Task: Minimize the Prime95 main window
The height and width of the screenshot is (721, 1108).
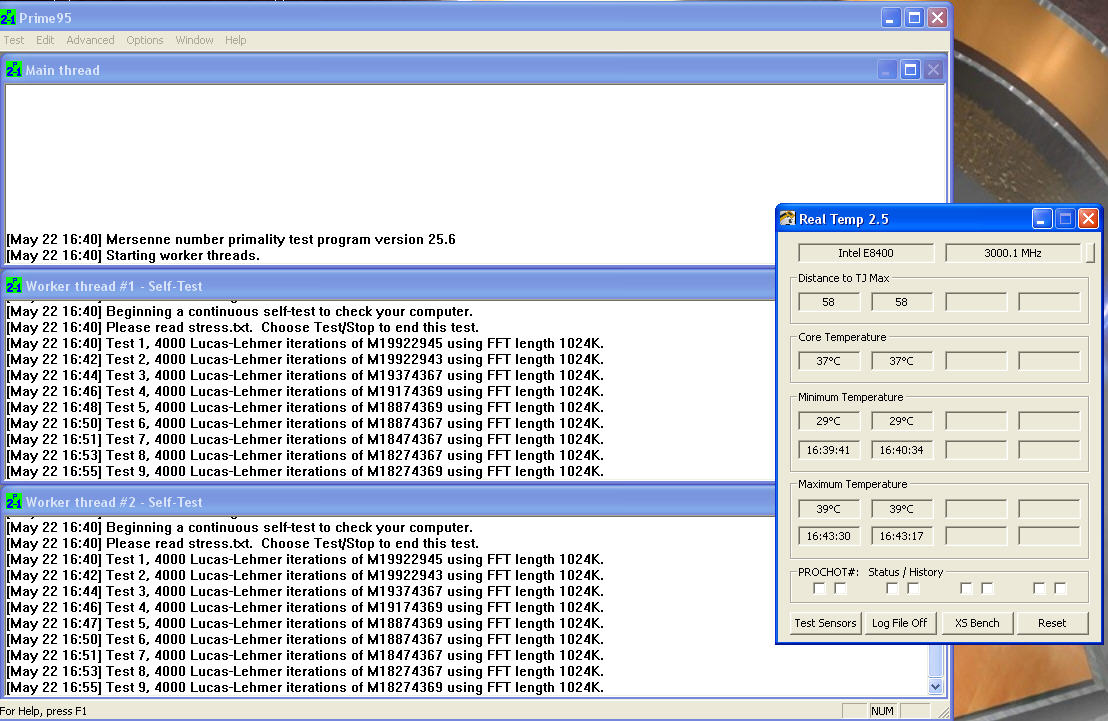Action: (x=890, y=18)
